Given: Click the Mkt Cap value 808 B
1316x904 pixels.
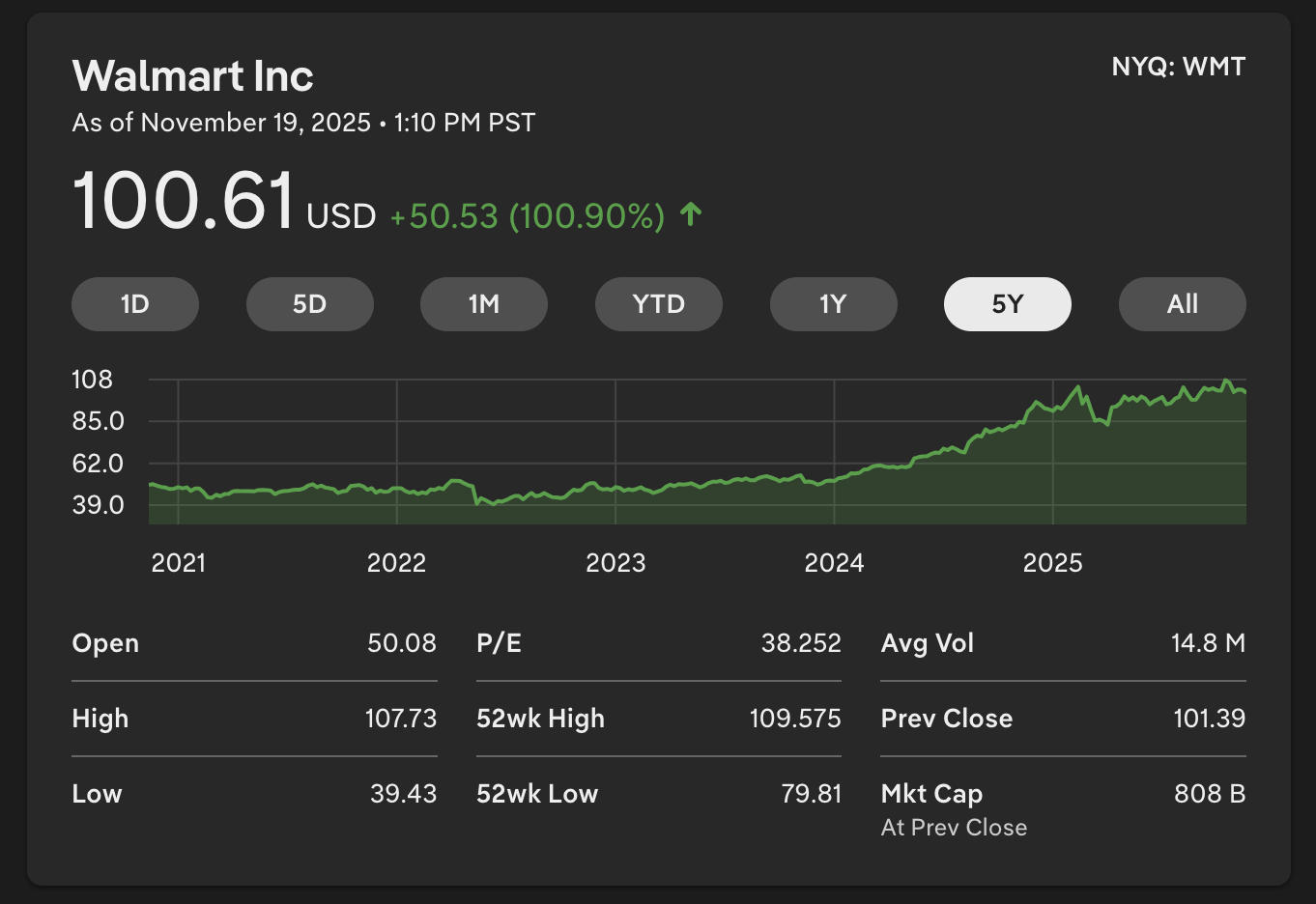Looking at the screenshot, I should pos(1209,794).
